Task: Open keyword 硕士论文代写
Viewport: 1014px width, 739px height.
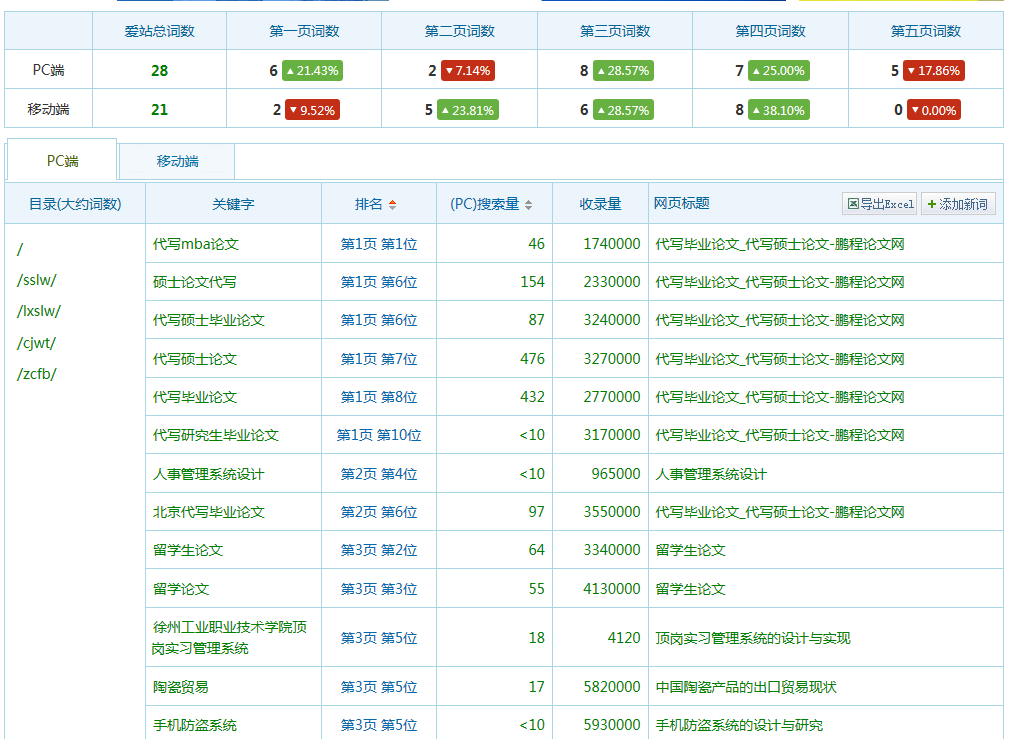Action: point(195,282)
